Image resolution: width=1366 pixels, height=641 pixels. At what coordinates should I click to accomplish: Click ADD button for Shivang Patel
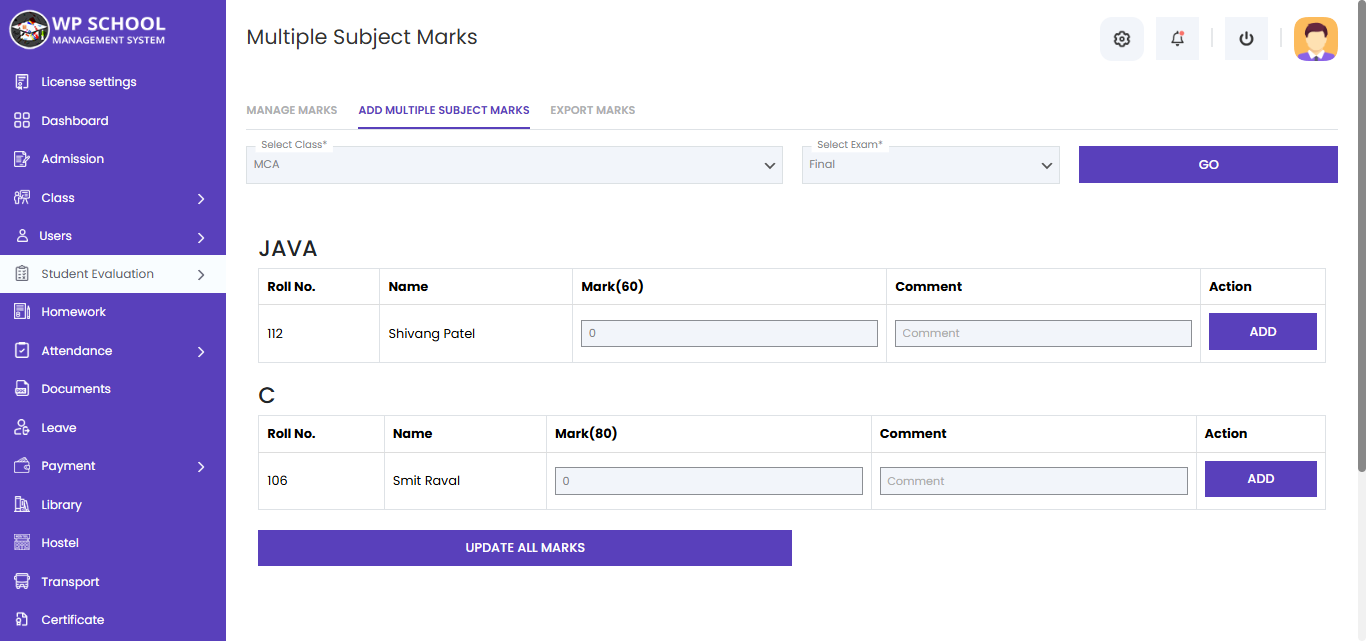point(1262,332)
